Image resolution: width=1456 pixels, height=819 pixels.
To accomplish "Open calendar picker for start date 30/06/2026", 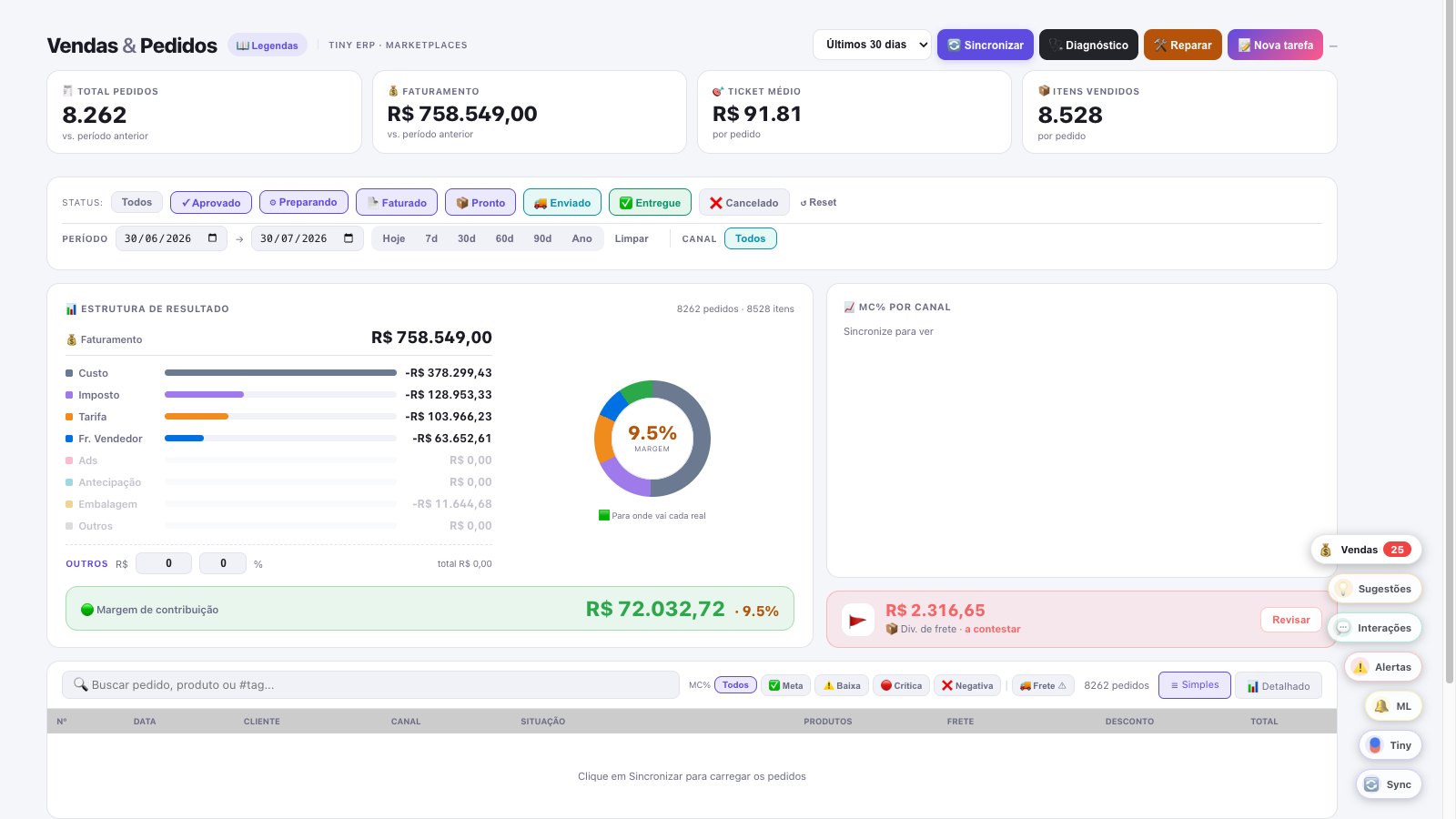I will pyautogui.click(x=212, y=238).
